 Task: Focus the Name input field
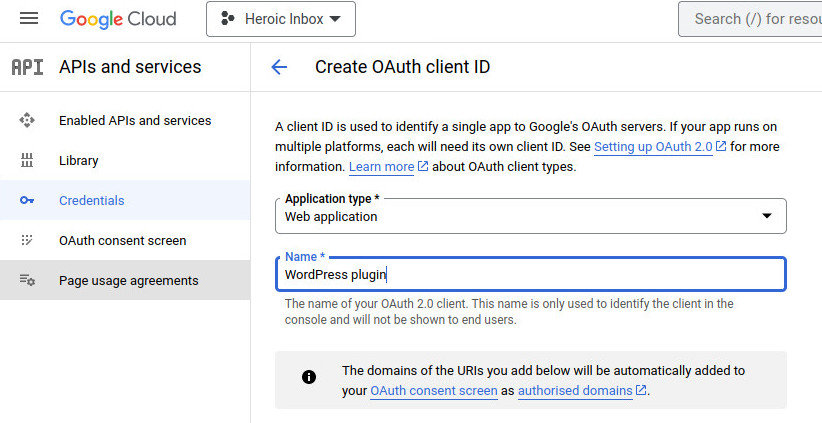(x=531, y=274)
